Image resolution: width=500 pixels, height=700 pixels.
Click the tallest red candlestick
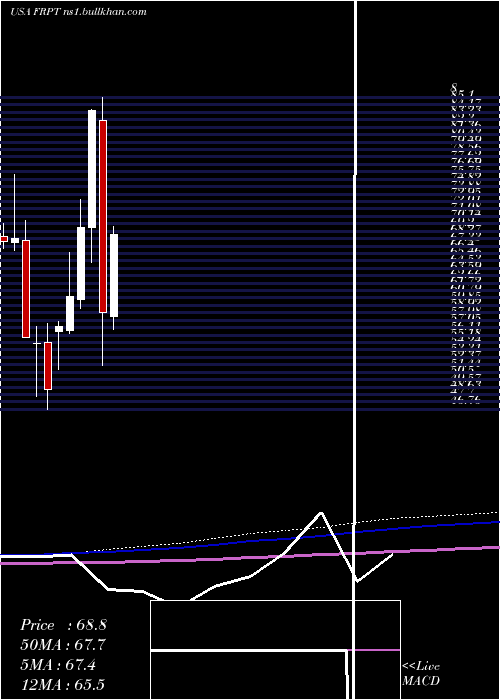pyautogui.click(x=103, y=216)
